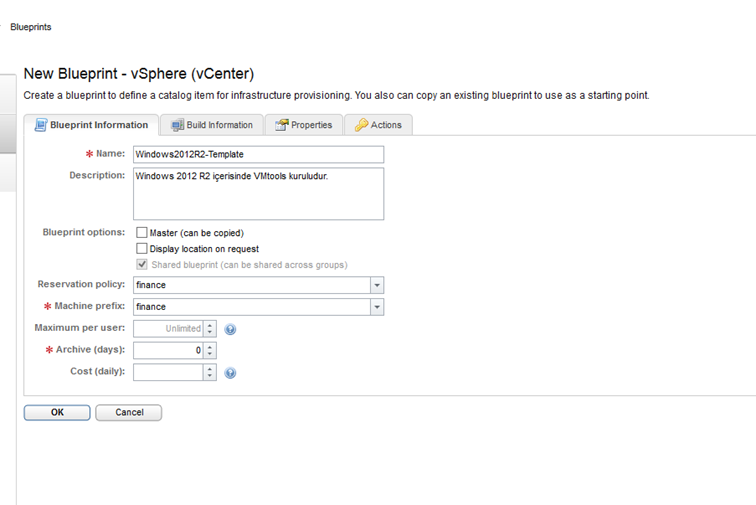Switch to the Build Information tab
The width and height of the screenshot is (756, 505).
pos(212,125)
